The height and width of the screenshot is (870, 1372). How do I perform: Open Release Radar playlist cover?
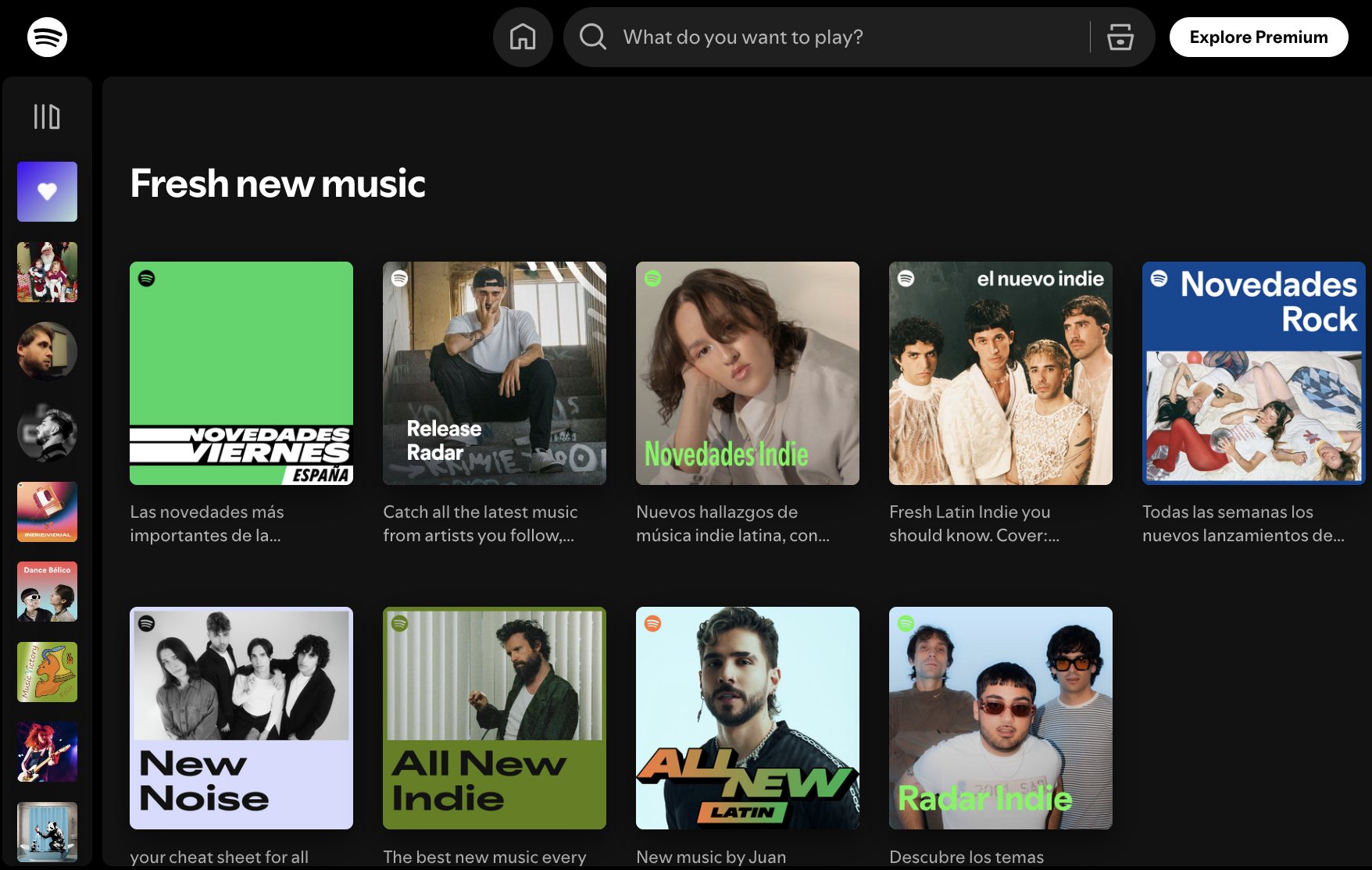click(x=495, y=373)
